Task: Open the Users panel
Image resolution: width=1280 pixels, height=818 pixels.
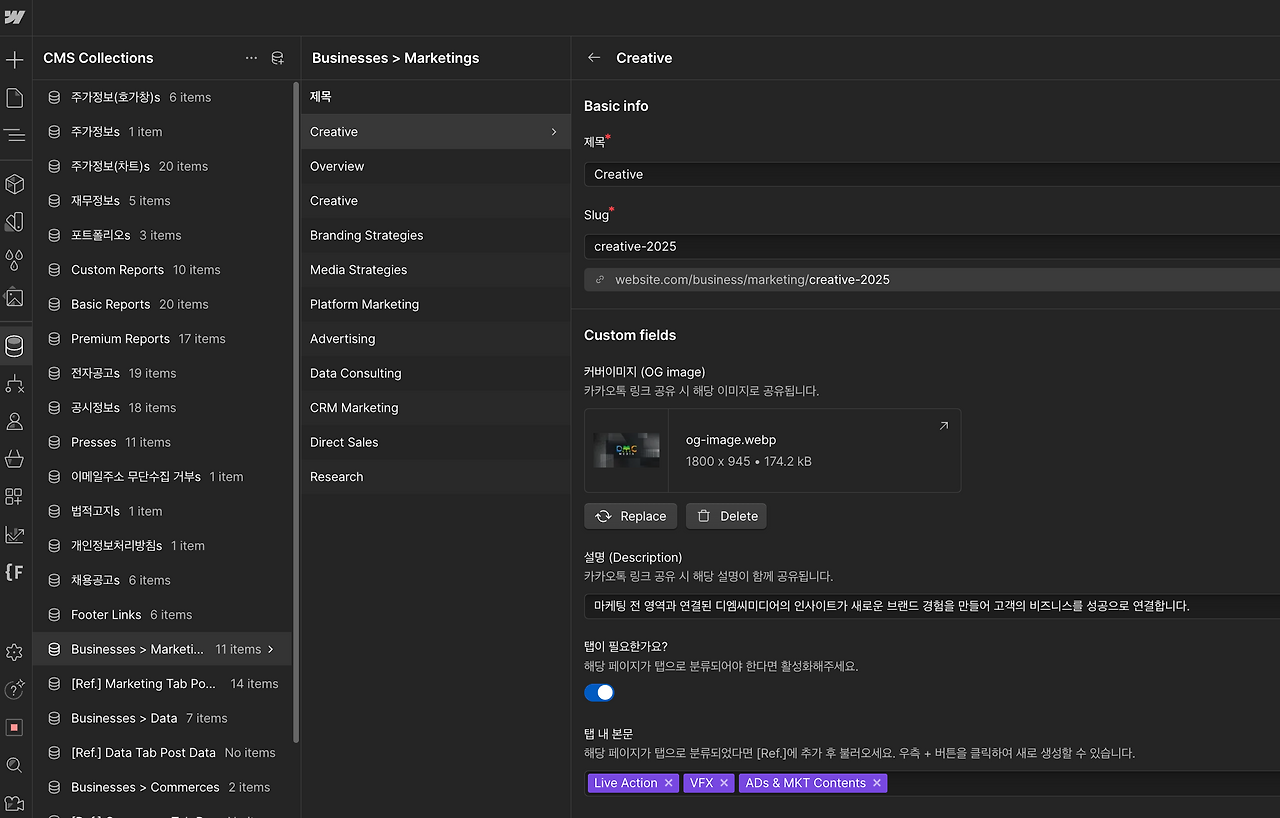Action: click(x=15, y=421)
